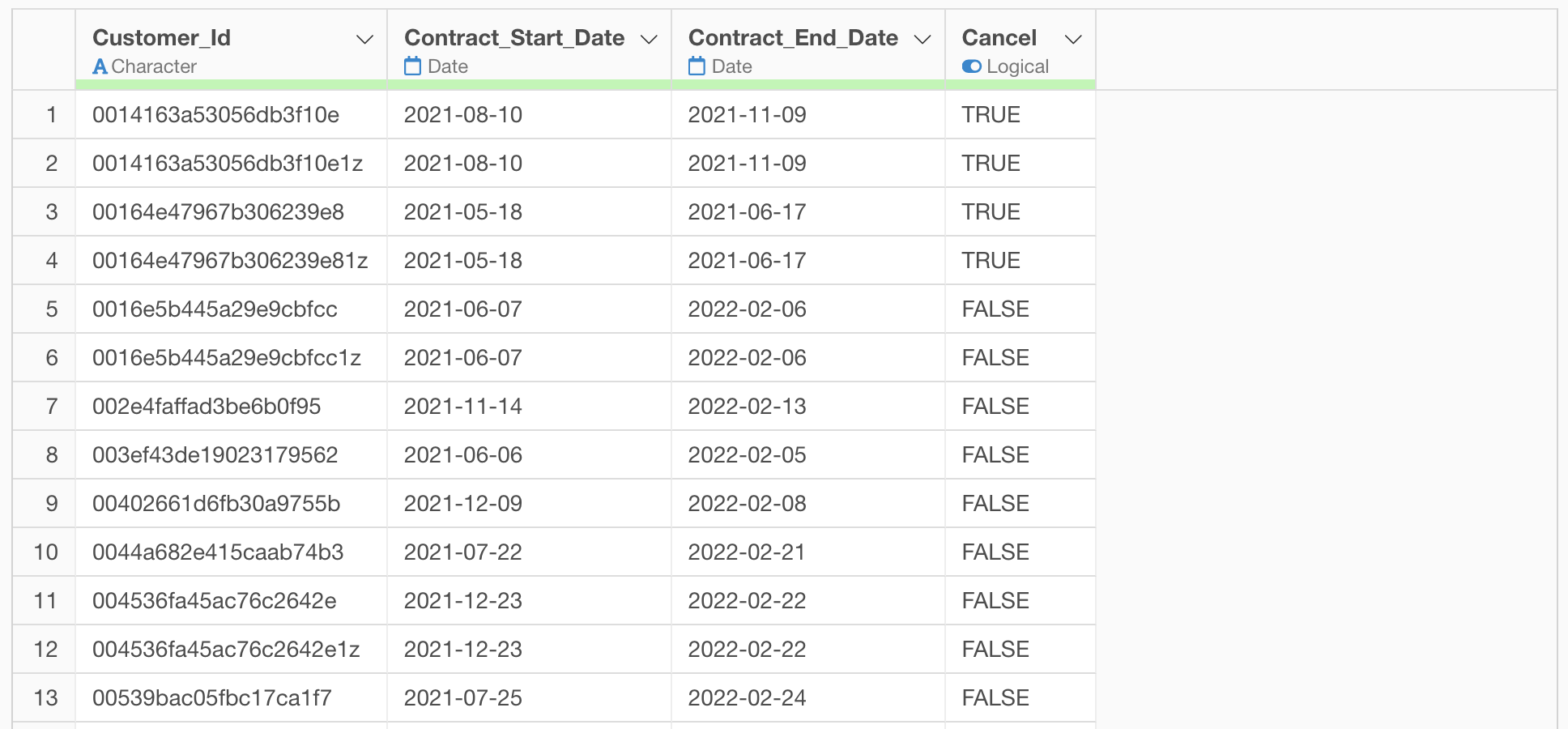Click end date cell 2022-02-21
The width and height of the screenshot is (1568, 729).
[747, 552]
